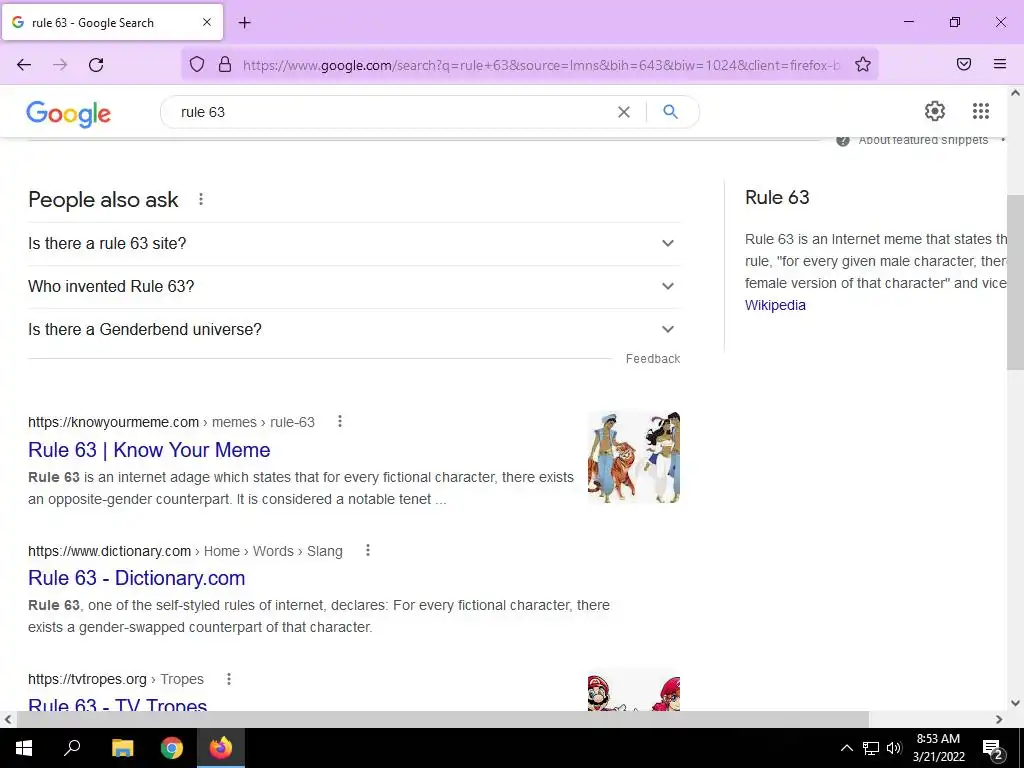Click the scroll down arrow
The height and width of the screenshot is (768, 1024).
[x=1016, y=703]
